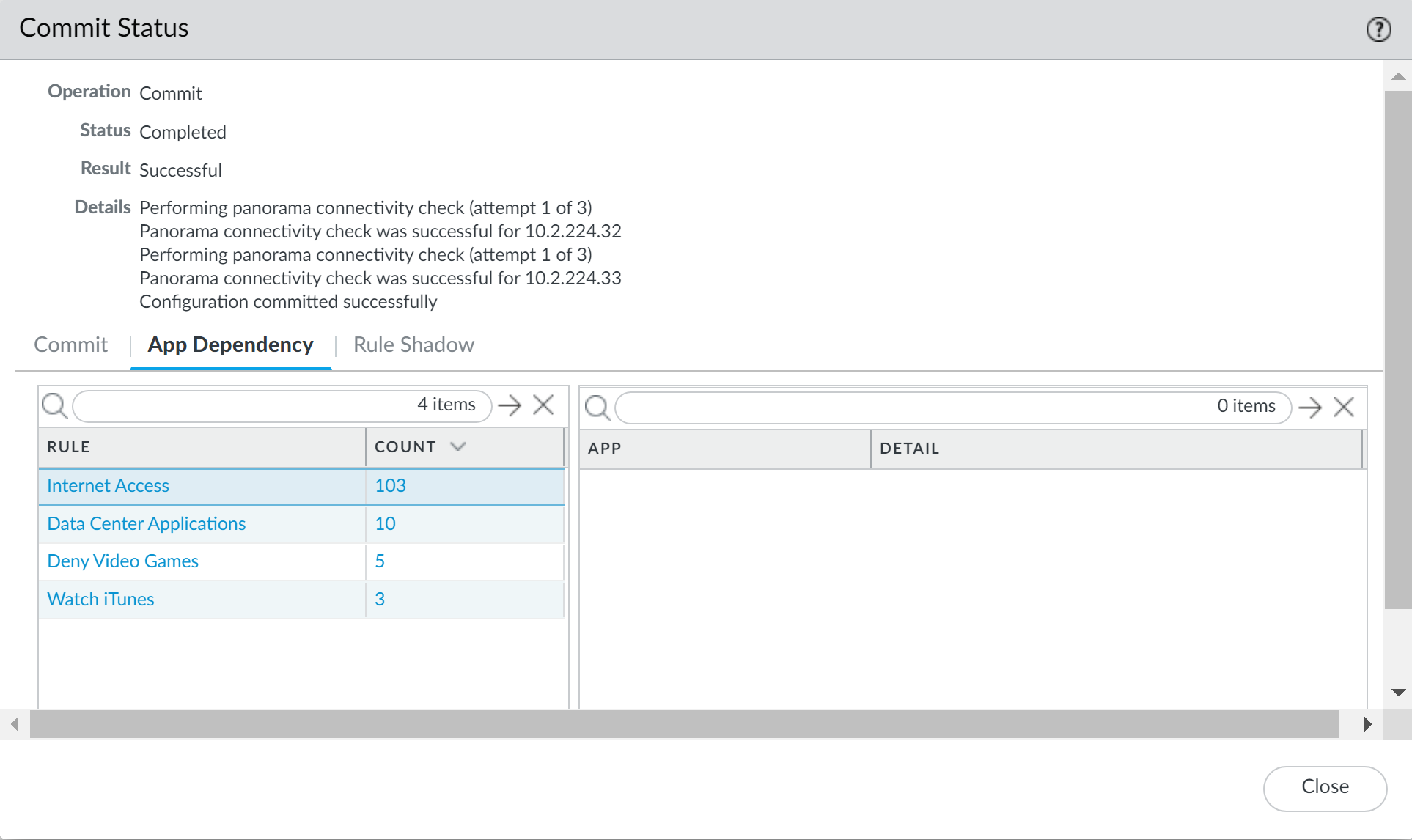Click the app search magnifier icon
The height and width of the screenshot is (840, 1412).
coord(597,408)
